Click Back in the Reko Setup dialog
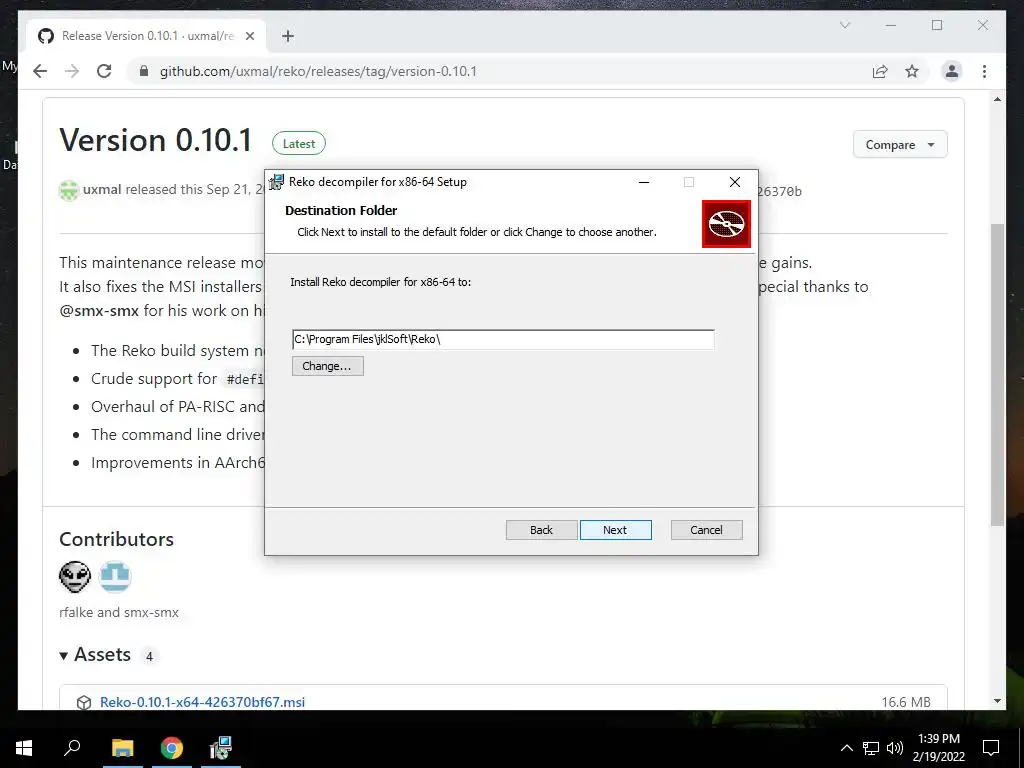This screenshot has width=1024, height=768. click(541, 530)
